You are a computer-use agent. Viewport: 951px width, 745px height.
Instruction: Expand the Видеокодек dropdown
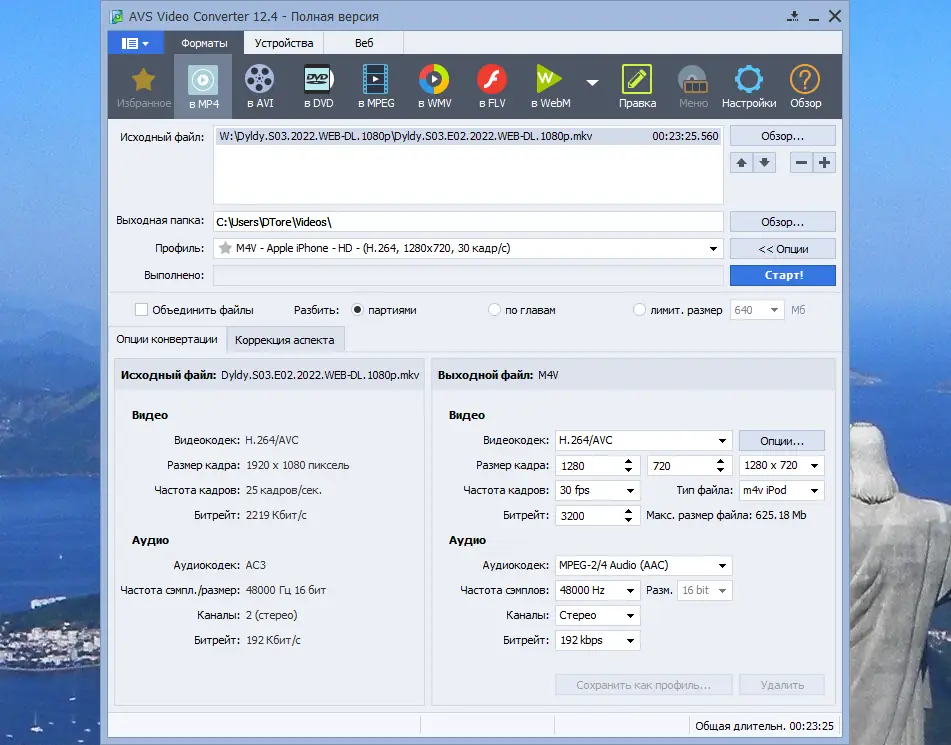coord(723,440)
